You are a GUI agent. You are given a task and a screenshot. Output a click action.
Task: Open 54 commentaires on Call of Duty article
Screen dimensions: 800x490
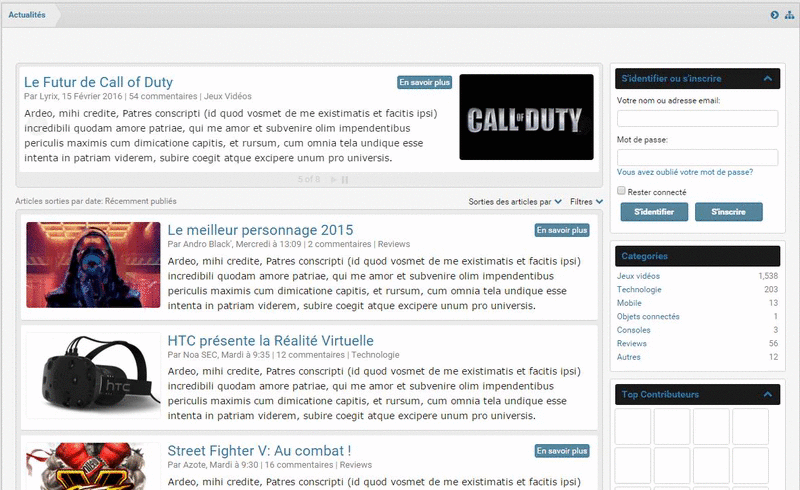point(163,96)
